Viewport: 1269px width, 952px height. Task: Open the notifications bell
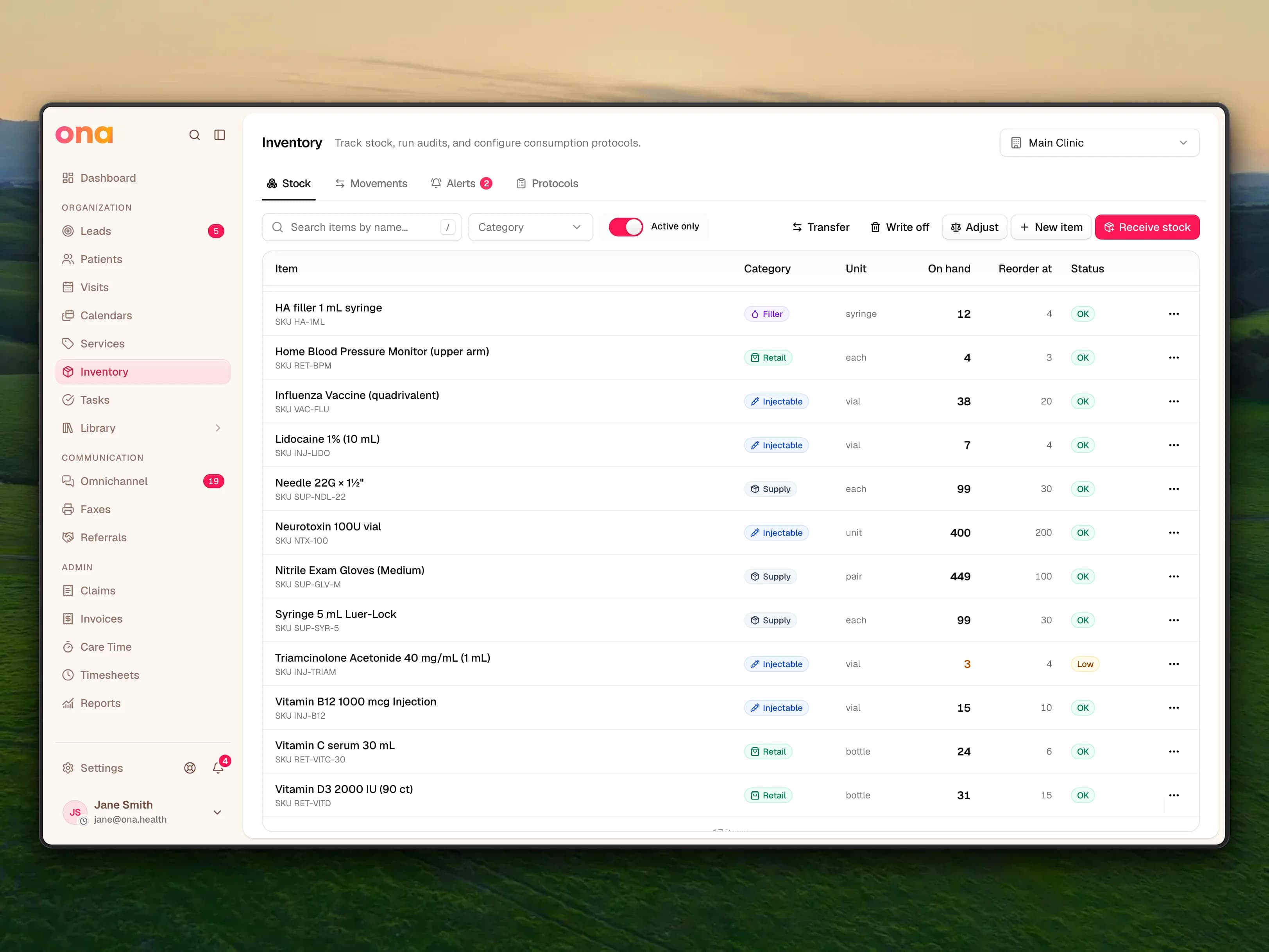pos(218,768)
